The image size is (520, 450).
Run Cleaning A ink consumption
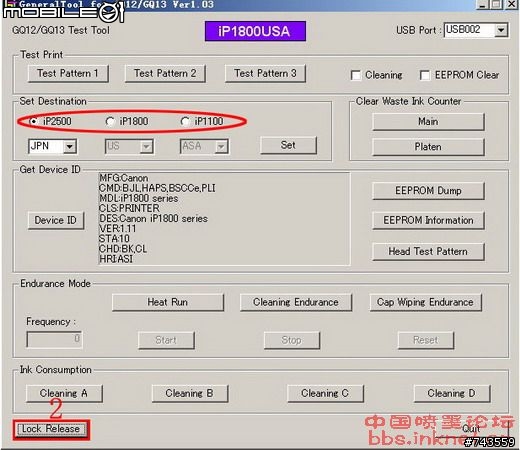(64, 393)
